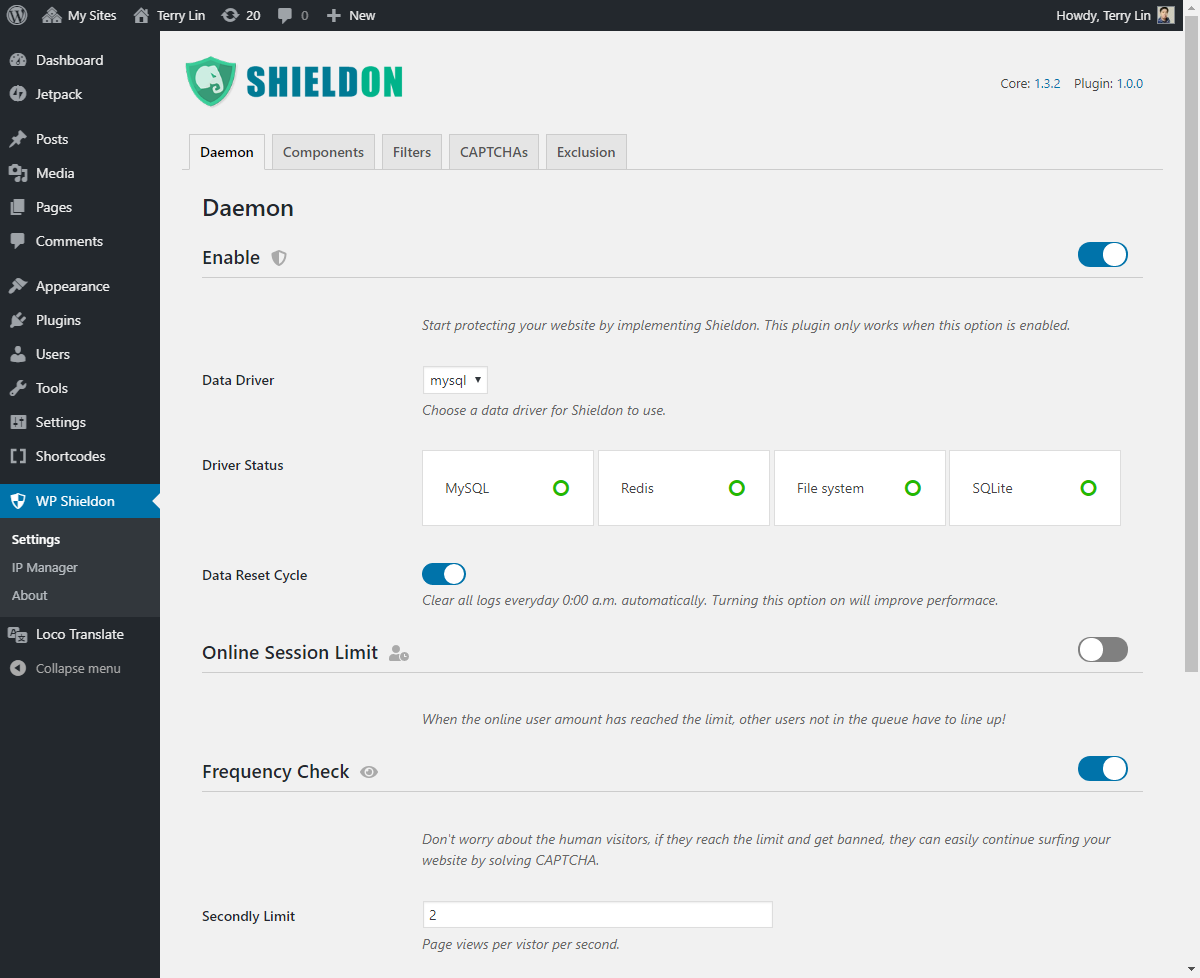Open the CAPTCHAs tab
The width and height of the screenshot is (1200, 978).
(494, 152)
